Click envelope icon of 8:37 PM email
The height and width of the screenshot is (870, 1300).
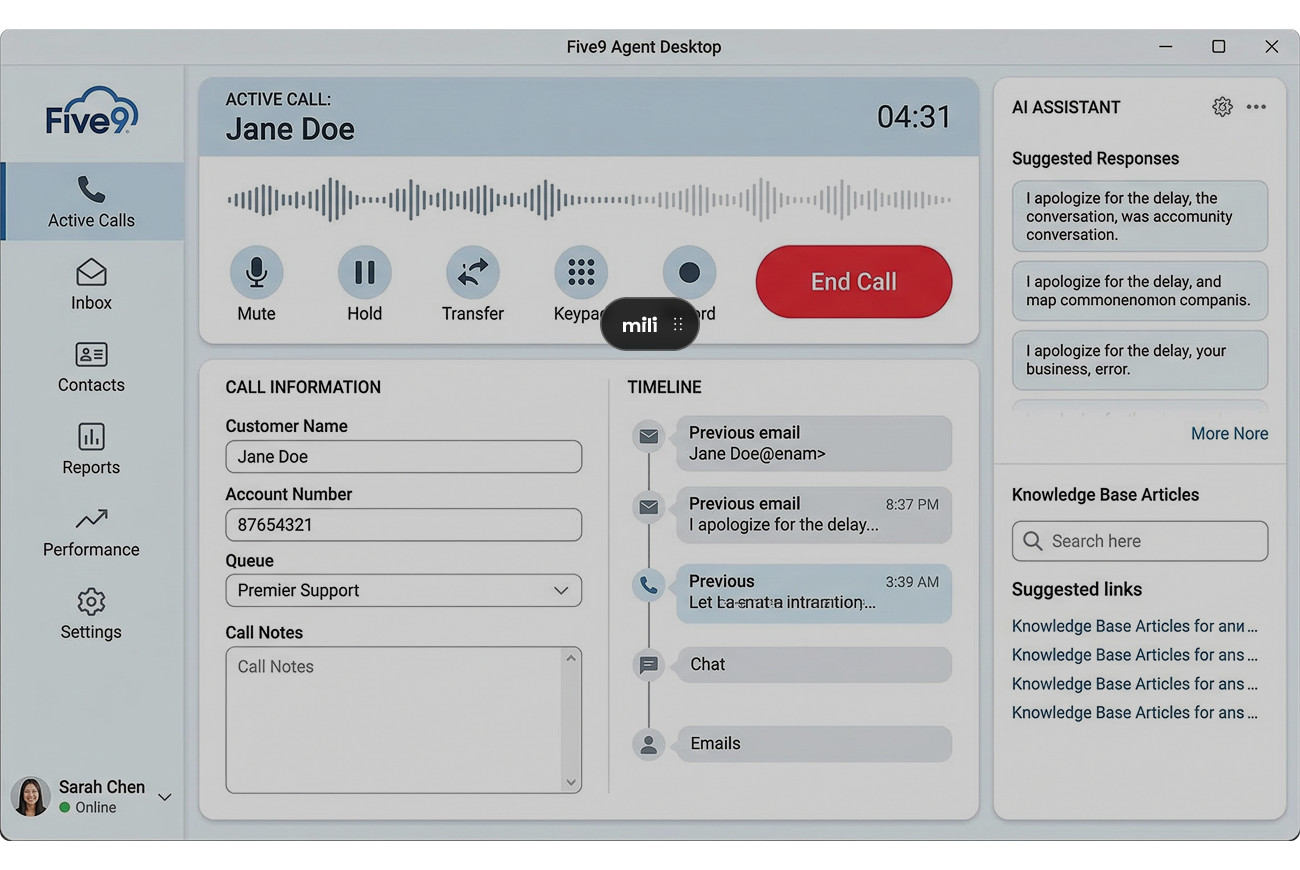pos(649,507)
